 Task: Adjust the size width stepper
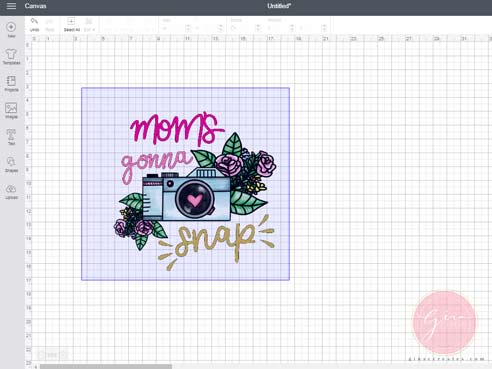188,28
